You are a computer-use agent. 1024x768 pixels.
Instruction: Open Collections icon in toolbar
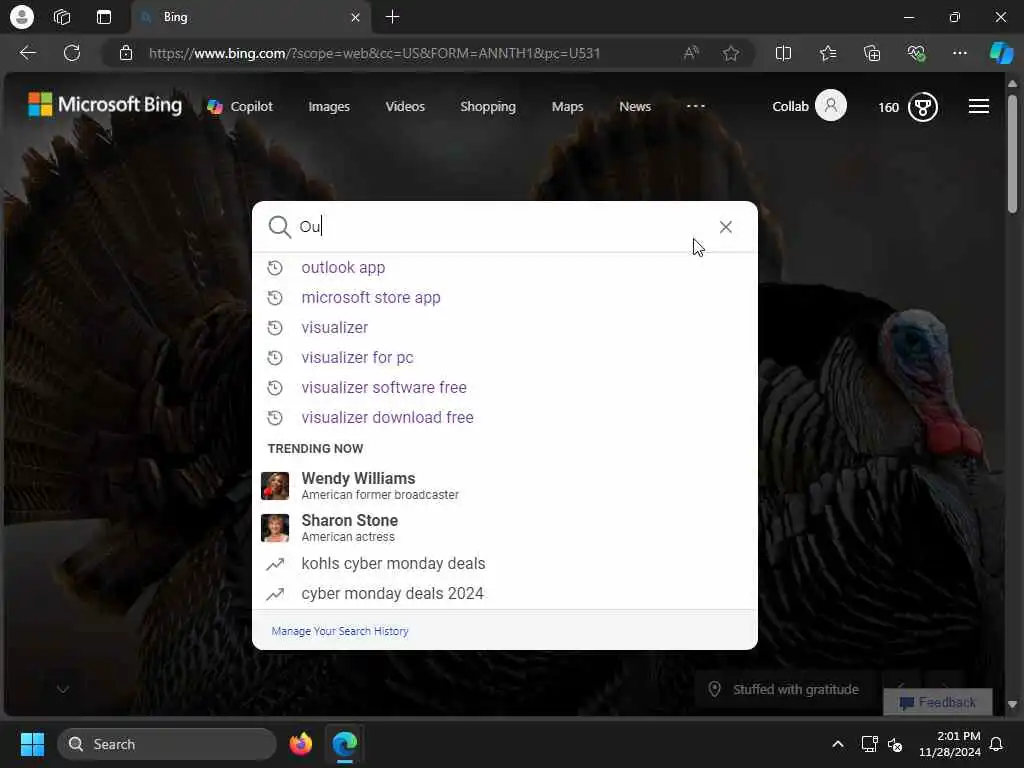[872, 53]
